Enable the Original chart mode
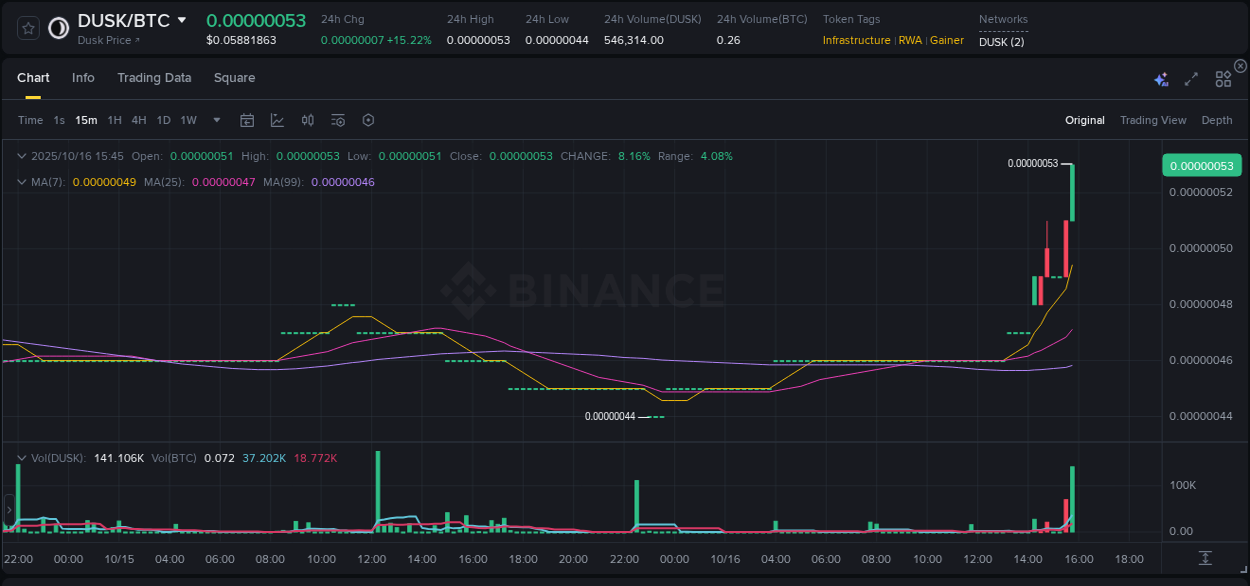 tap(1084, 120)
